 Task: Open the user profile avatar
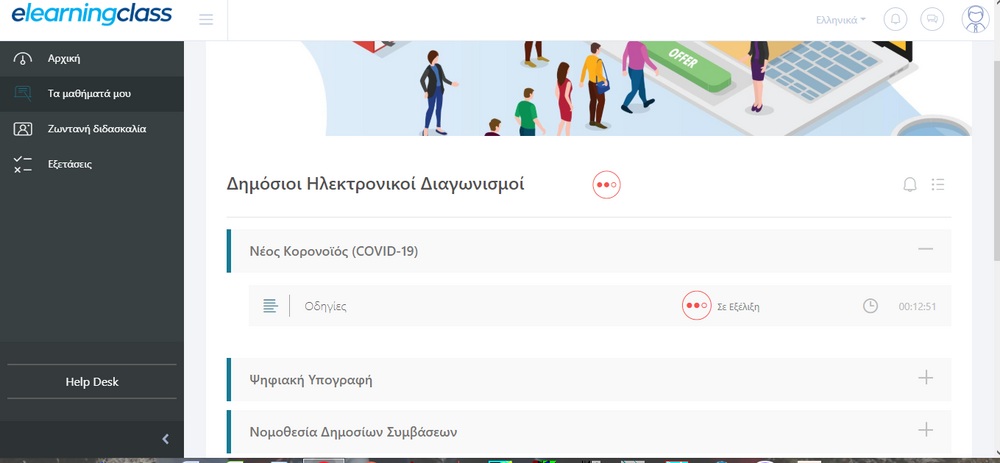click(x=974, y=19)
